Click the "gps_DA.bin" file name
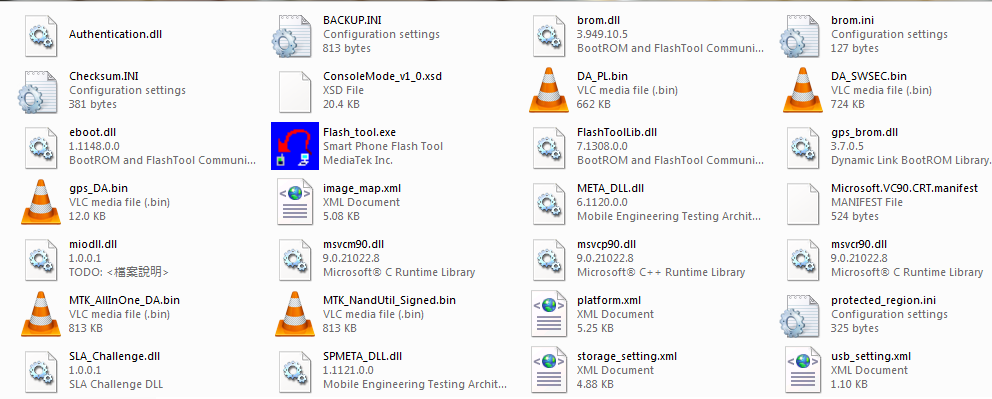Viewport: 992px width, 399px height. 99,188
